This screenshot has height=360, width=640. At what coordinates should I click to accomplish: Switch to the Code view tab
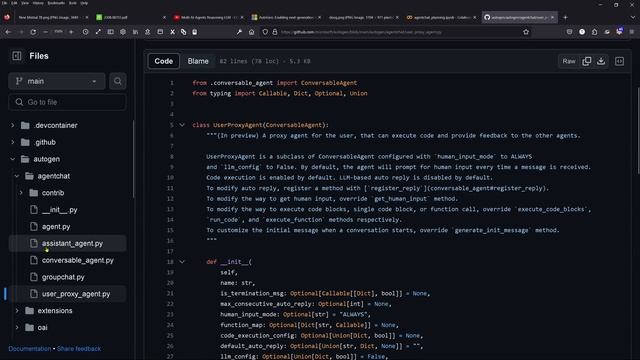tap(164, 61)
